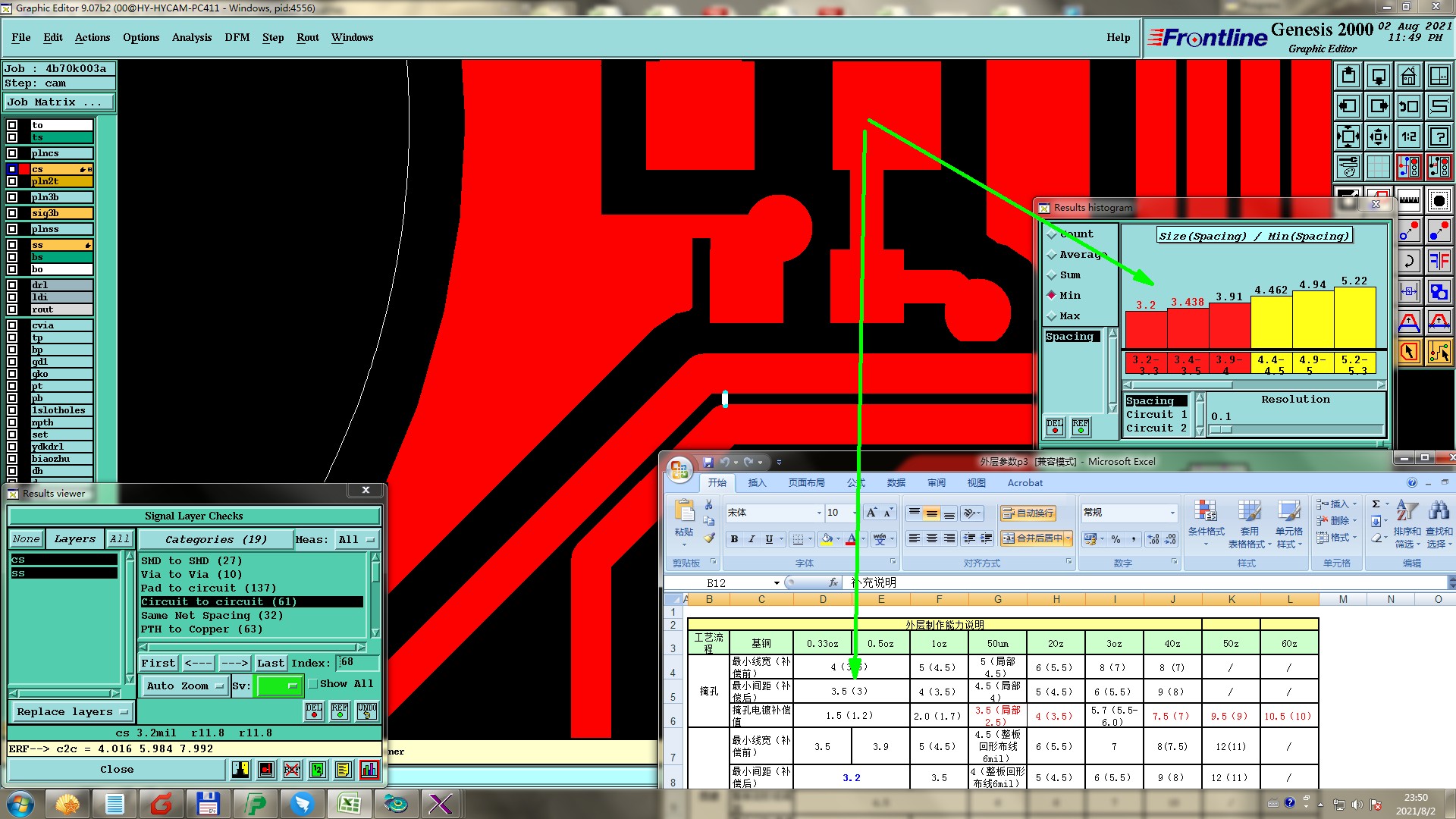Image resolution: width=1456 pixels, height=819 pixels.
Task: Click the DEL icon in Results viewer
Action: pyautogui.click(x=313, y=711)
